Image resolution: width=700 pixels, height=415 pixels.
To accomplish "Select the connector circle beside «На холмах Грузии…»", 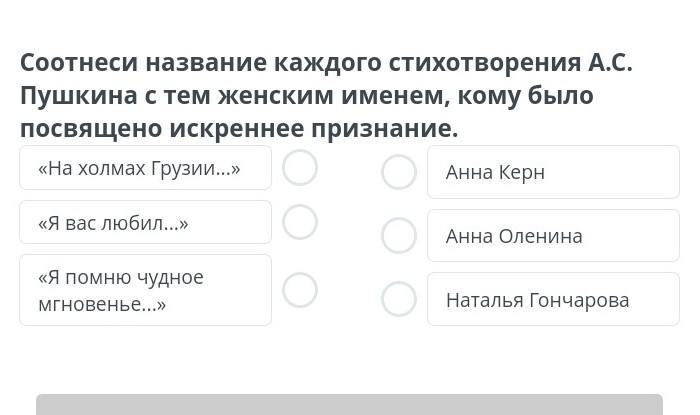I will point(300,168).
